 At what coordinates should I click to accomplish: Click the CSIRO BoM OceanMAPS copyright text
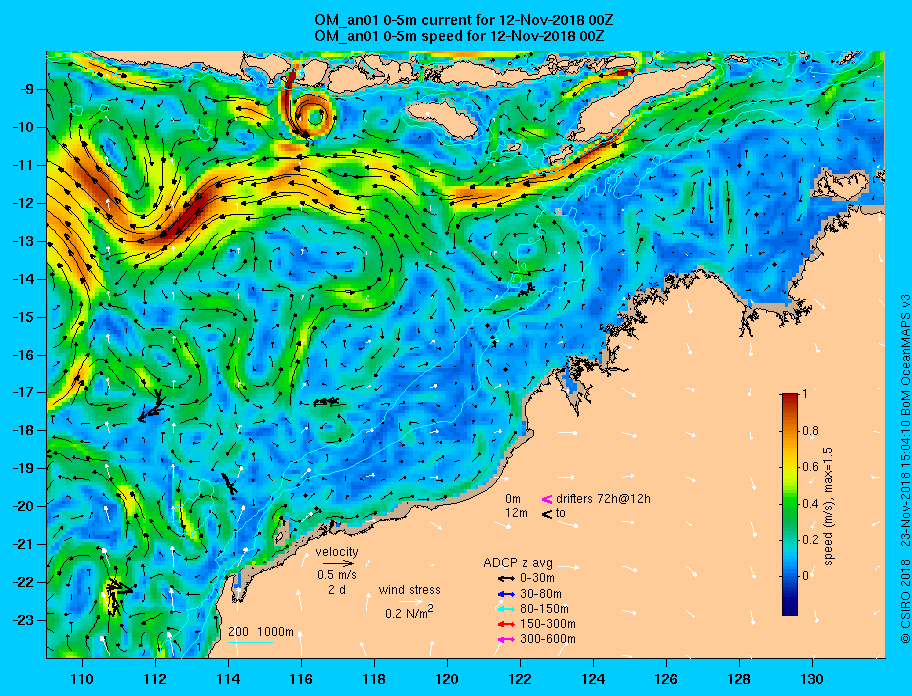[x=904, y=469]
